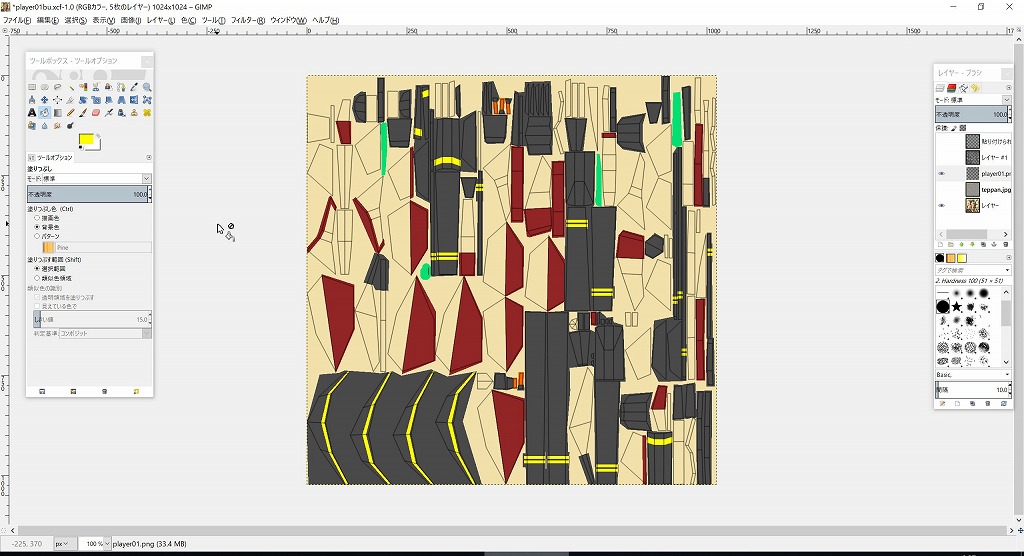Screen dimensions: 1024x556
Task: Select the Free Select lasso tool
Action: 57,87
